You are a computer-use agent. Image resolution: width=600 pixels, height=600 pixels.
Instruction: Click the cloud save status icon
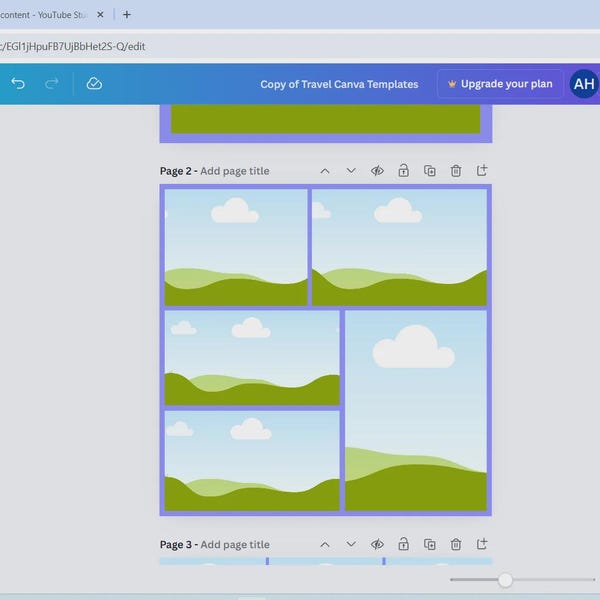click(94, 83)
